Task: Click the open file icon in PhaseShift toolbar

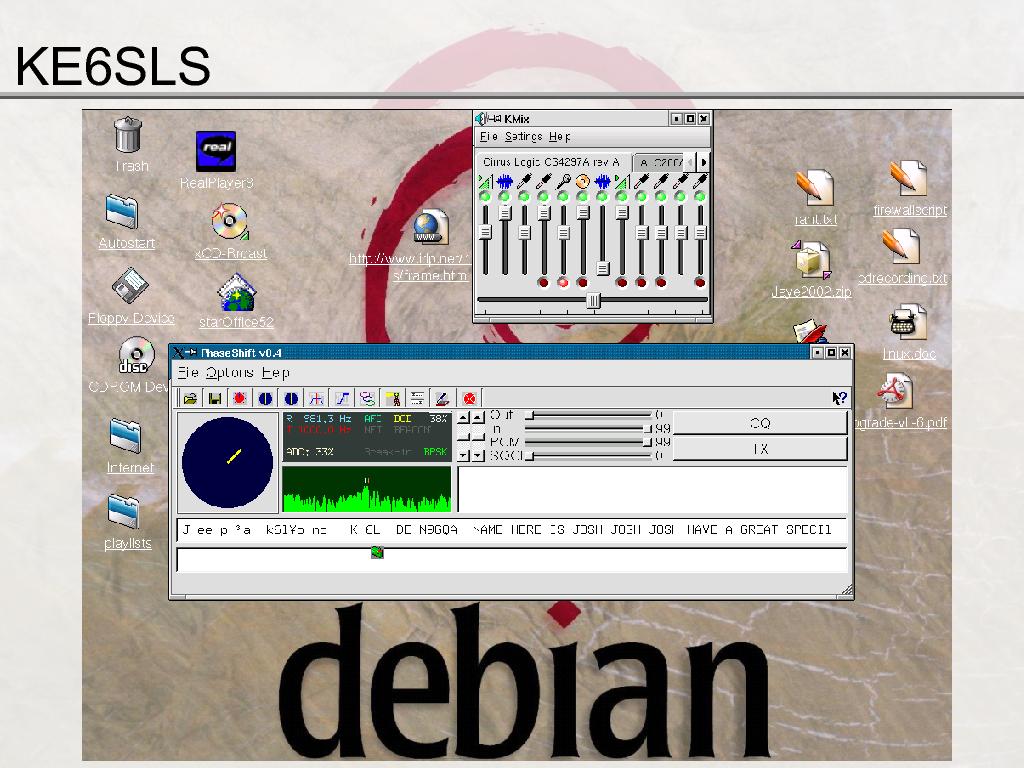Action: click(x=190, y=398)
